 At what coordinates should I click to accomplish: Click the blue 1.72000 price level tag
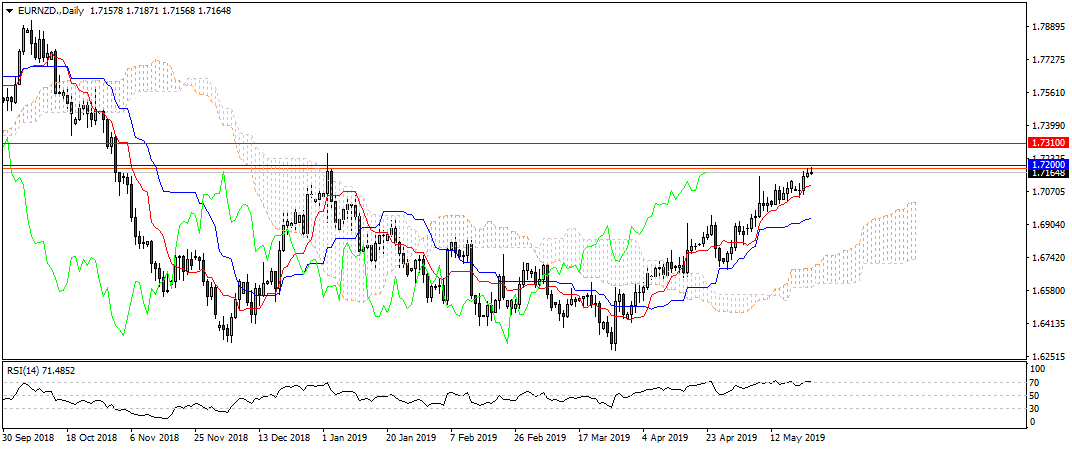1046,163
